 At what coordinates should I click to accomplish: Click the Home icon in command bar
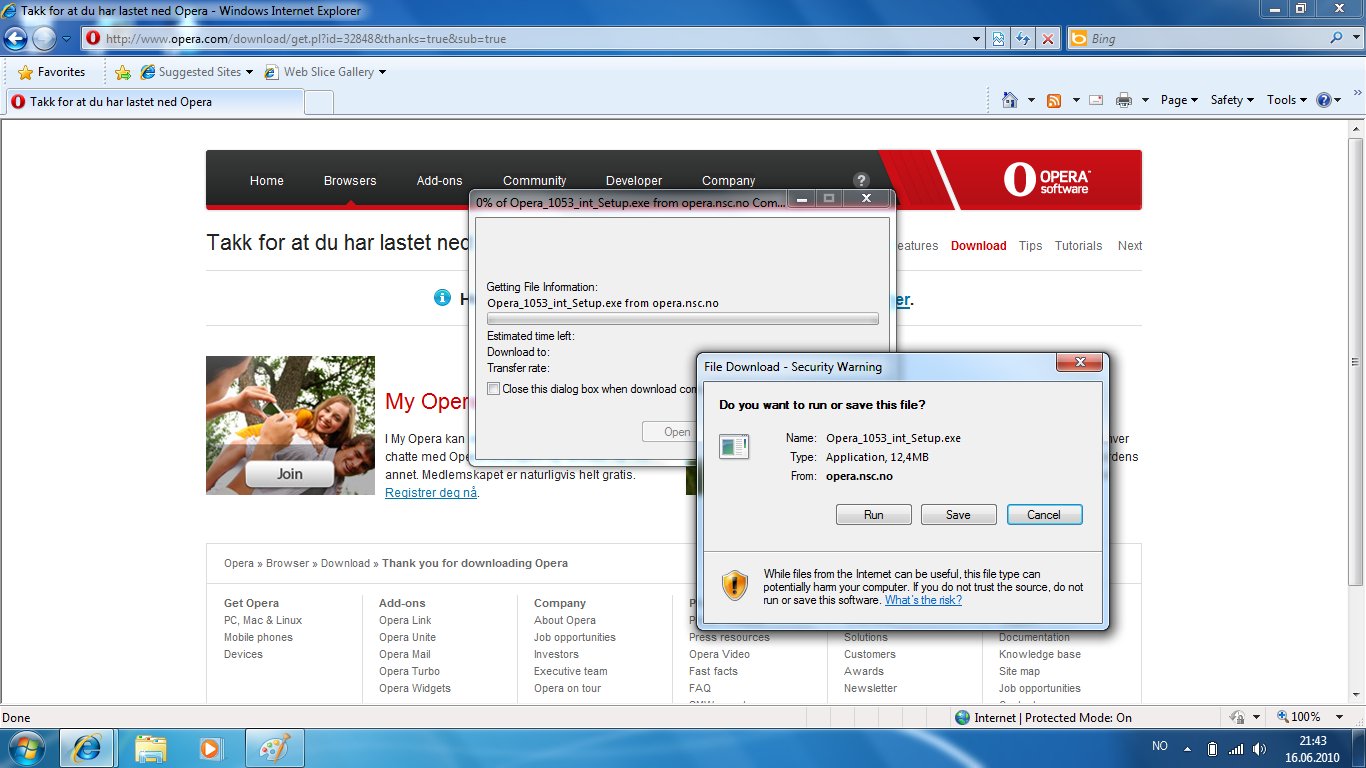tap(1010, 100)
